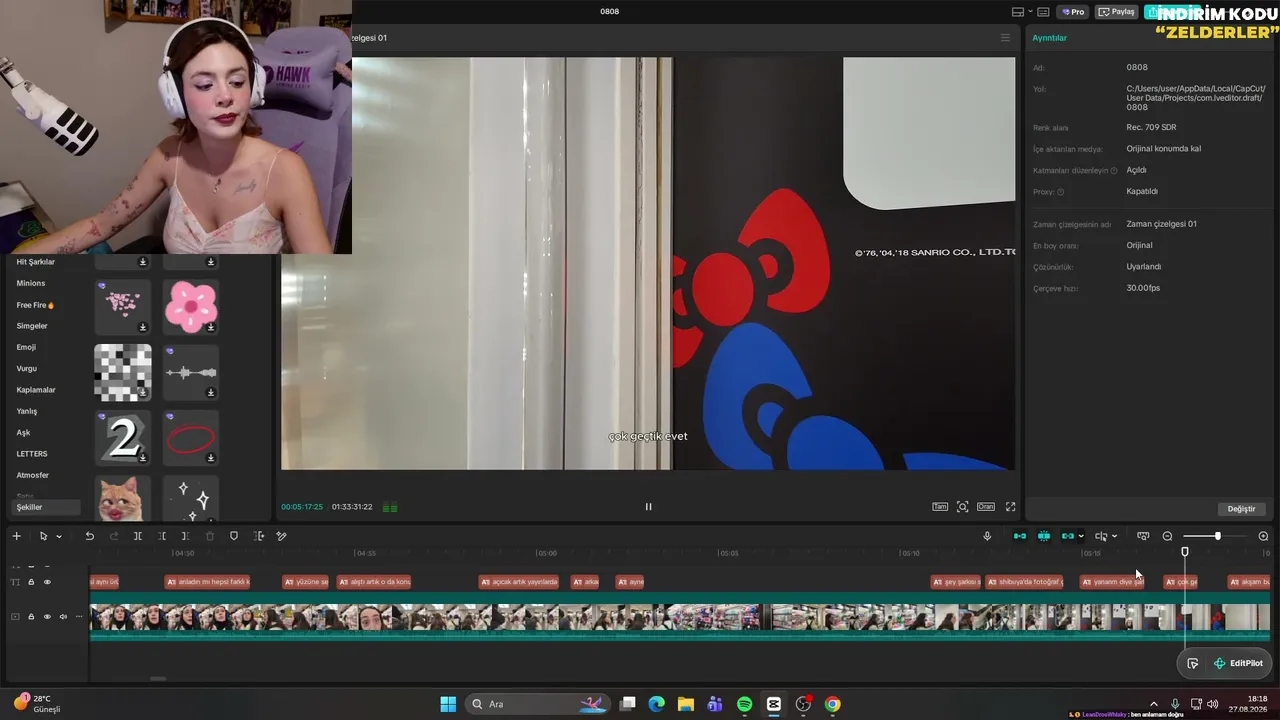Click the Pro badge button
Image resolution: width=1280 pixels, height=720 pixels.
(1074, 12)
